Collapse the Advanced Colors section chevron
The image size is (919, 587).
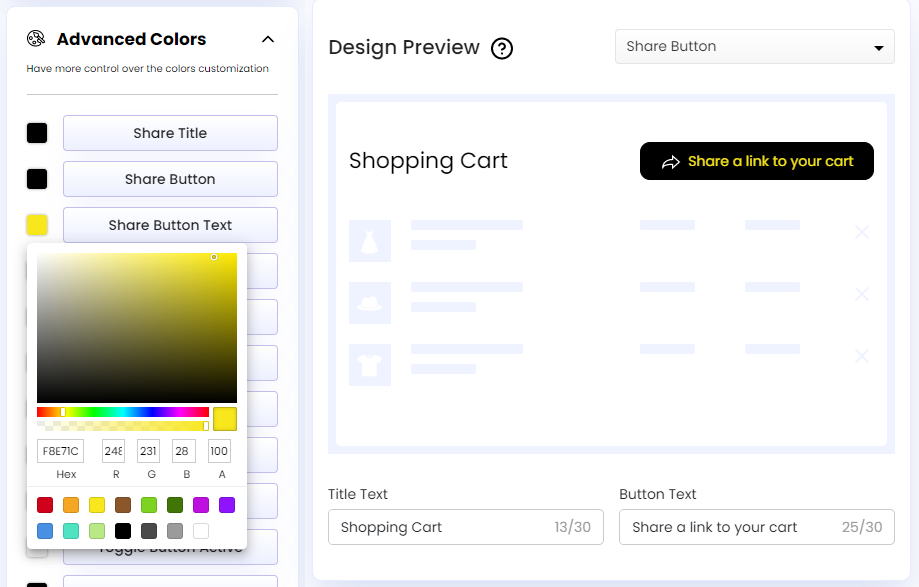click(x=267, y=40)
